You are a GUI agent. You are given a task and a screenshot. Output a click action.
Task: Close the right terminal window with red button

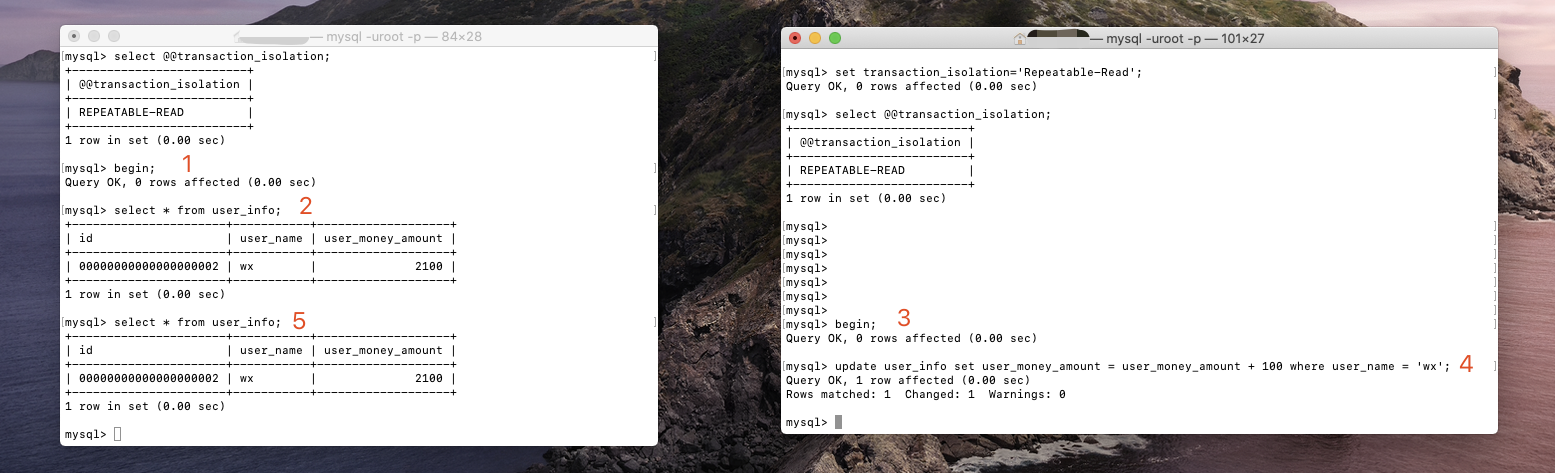pyautogui.click(x=796, y=38)
